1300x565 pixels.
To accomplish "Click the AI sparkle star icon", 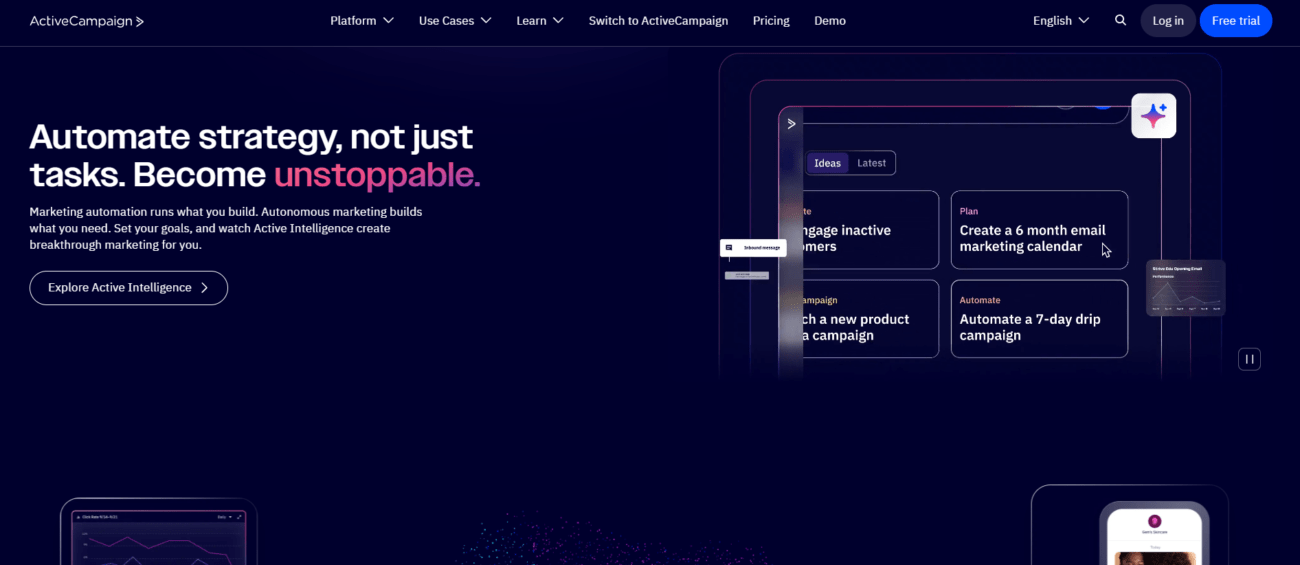I will [1153, 116].
